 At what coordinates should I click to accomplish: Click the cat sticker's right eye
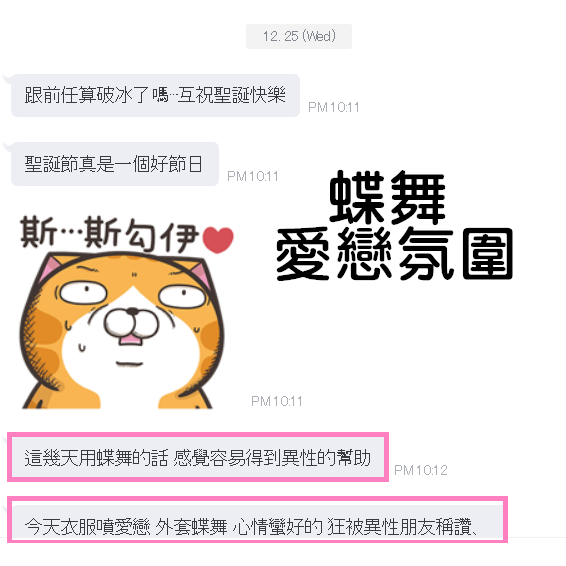182,297
